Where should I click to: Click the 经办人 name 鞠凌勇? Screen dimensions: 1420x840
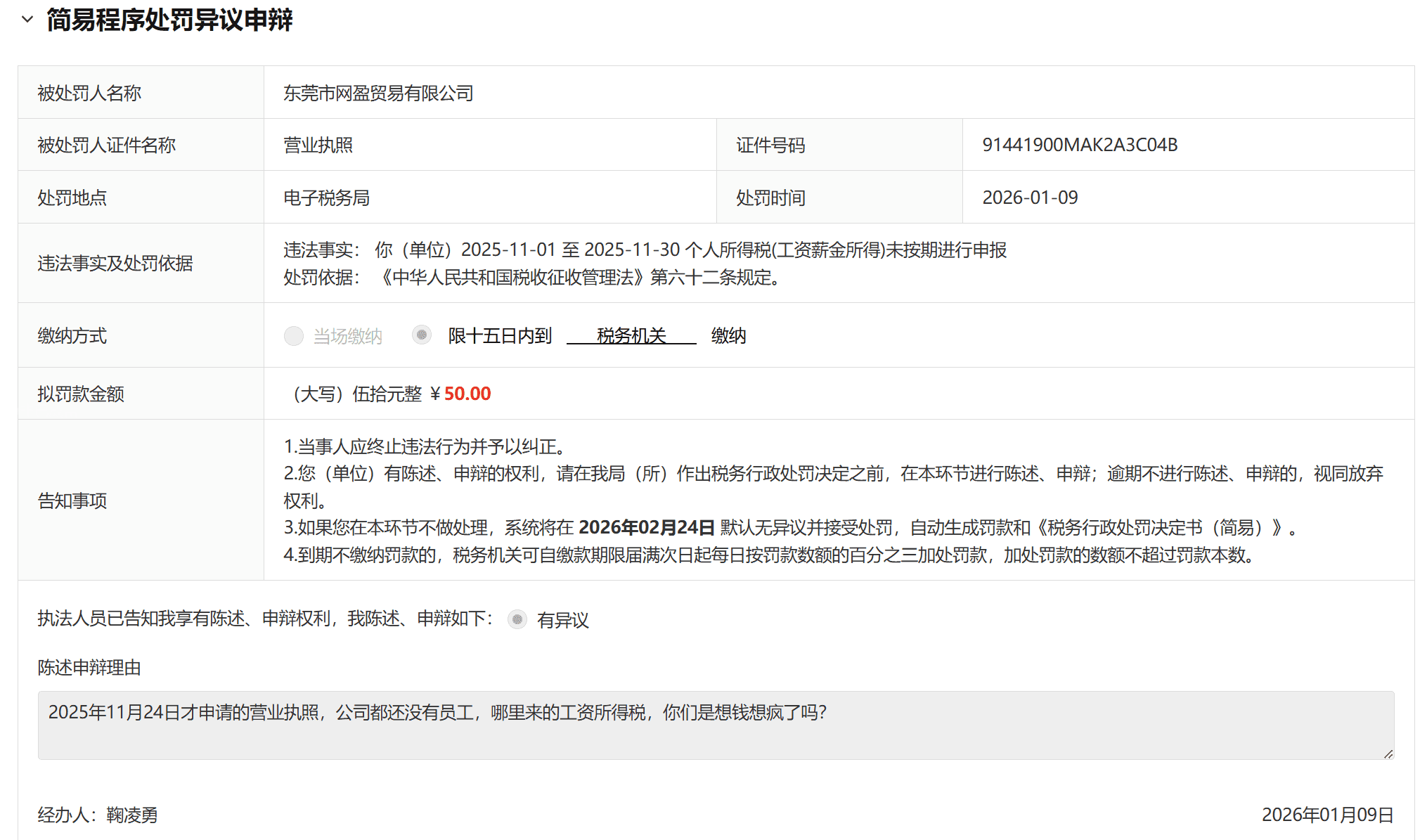coord(132,815)
